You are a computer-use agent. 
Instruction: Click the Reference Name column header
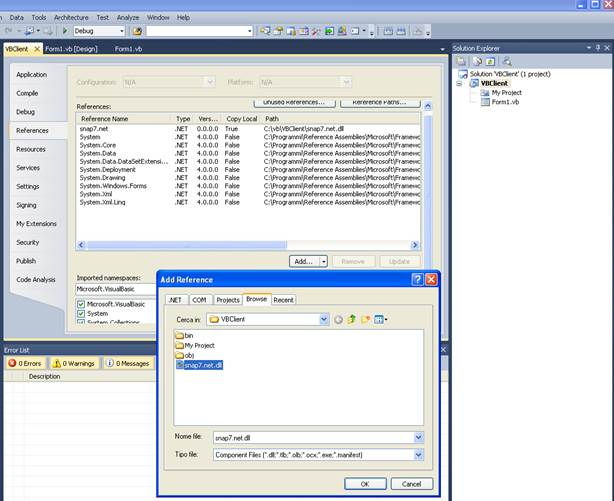[105, 119]
